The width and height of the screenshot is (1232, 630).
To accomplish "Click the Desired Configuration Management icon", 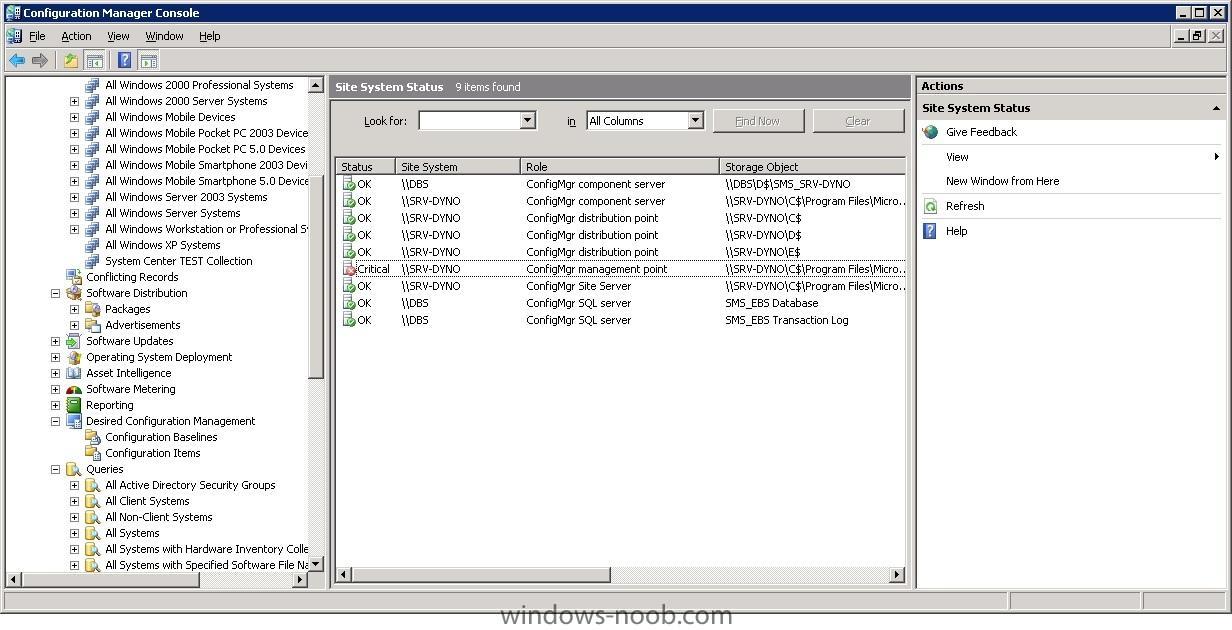I will [x=74, y=421].
